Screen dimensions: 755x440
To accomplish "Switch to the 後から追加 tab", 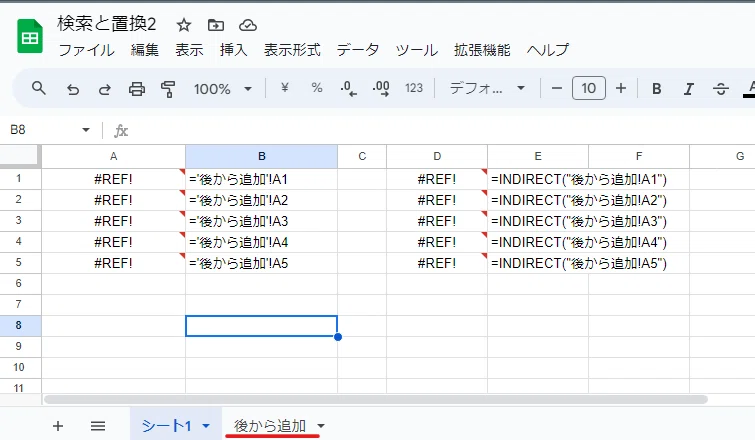I will 270,426.
